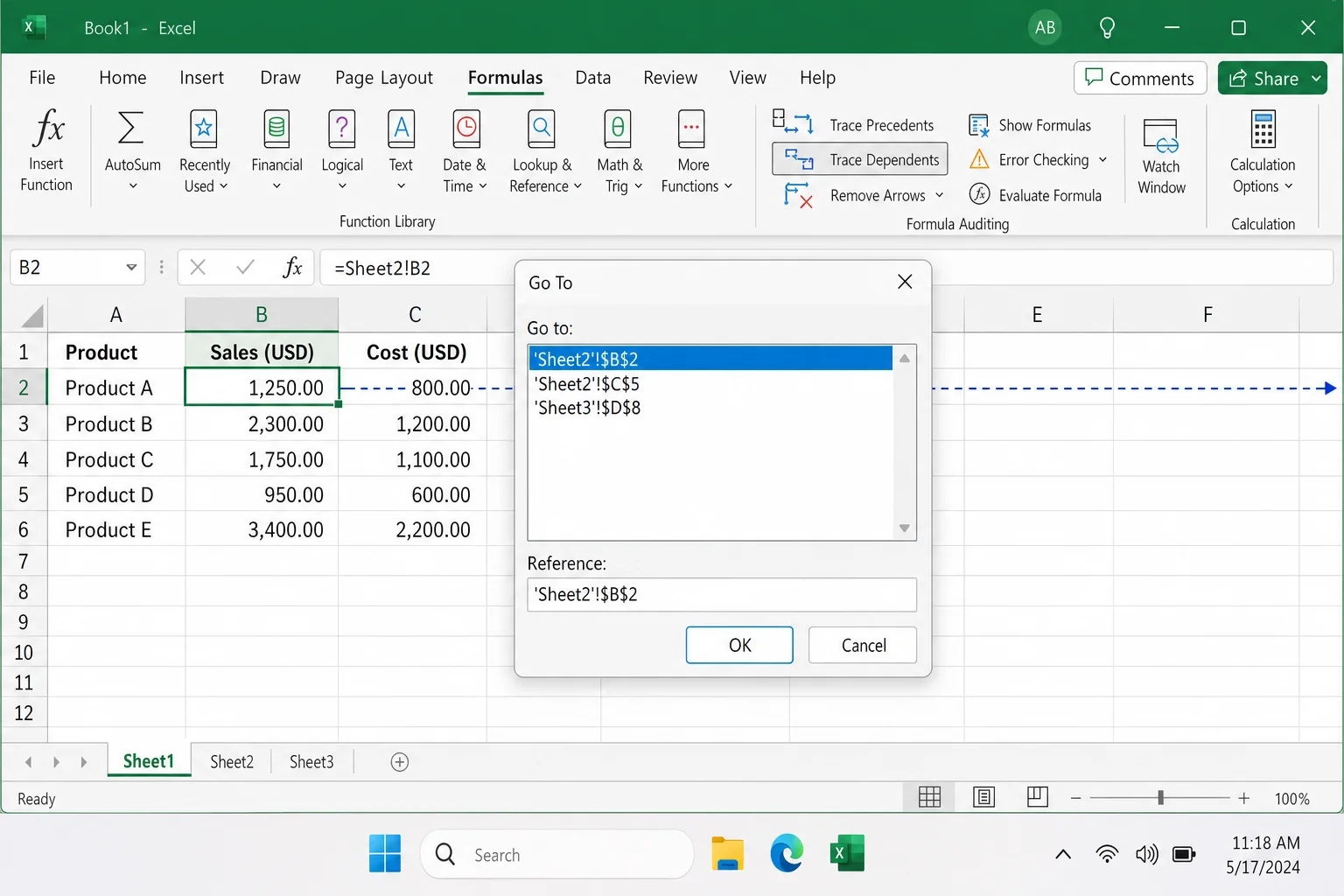Open the Sheet3 tab

[x=311, y=762]
